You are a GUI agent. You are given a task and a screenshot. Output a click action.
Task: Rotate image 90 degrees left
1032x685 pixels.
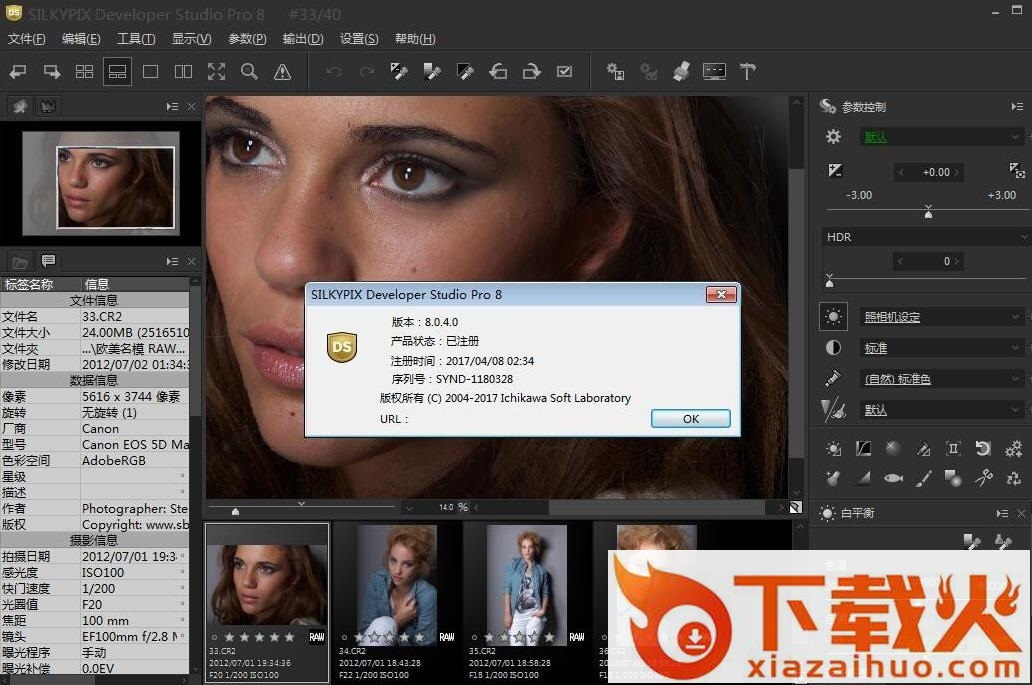(x=498, y=71)
